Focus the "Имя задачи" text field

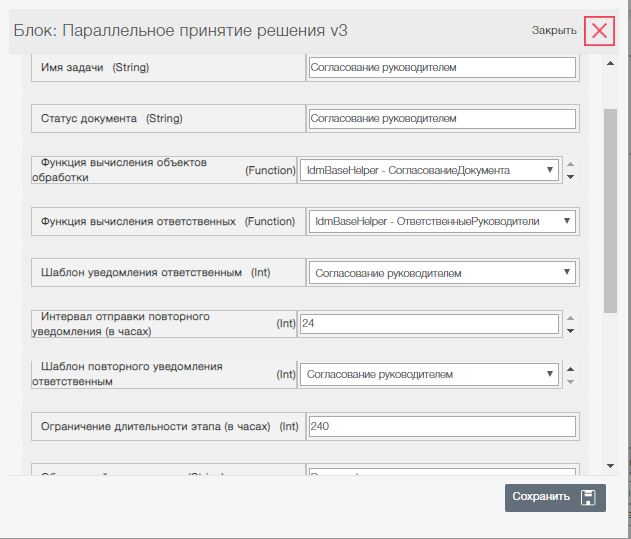pos(441,68)
